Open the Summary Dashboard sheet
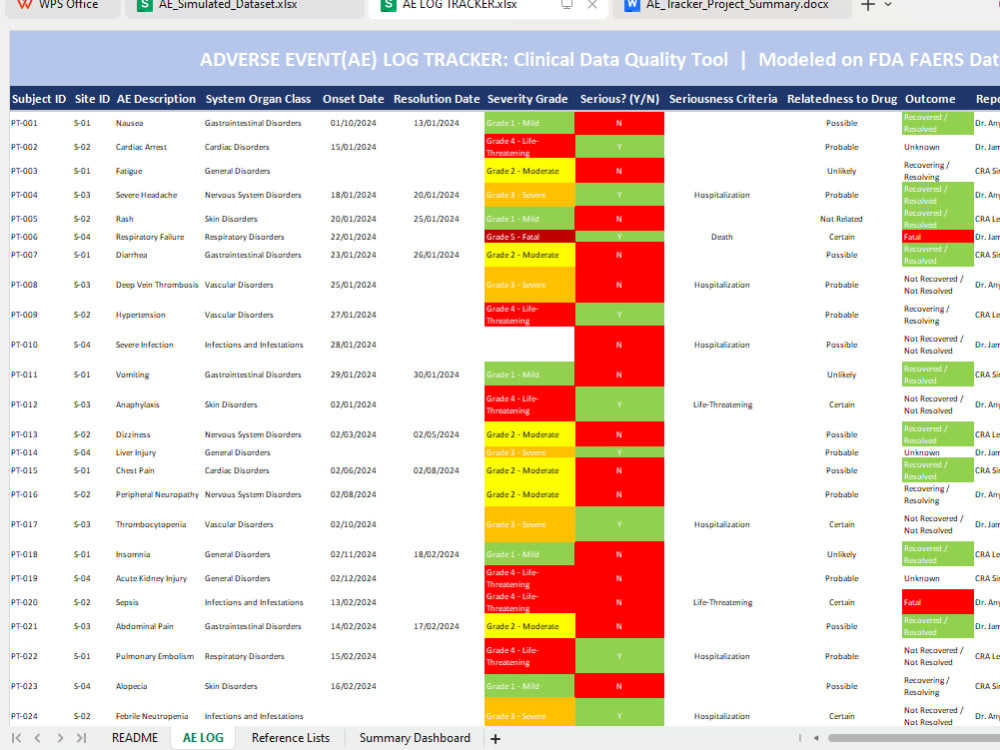Screen dimensions: 1000x750 [415, 738]
